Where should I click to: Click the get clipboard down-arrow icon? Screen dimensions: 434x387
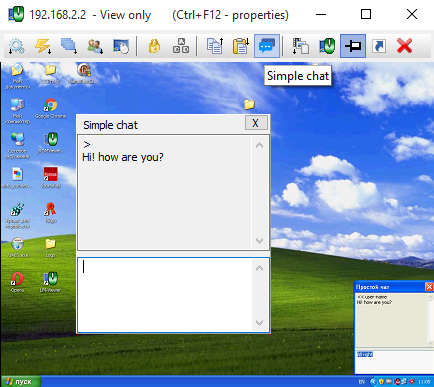pyautogui.click(x=241, y=46)
